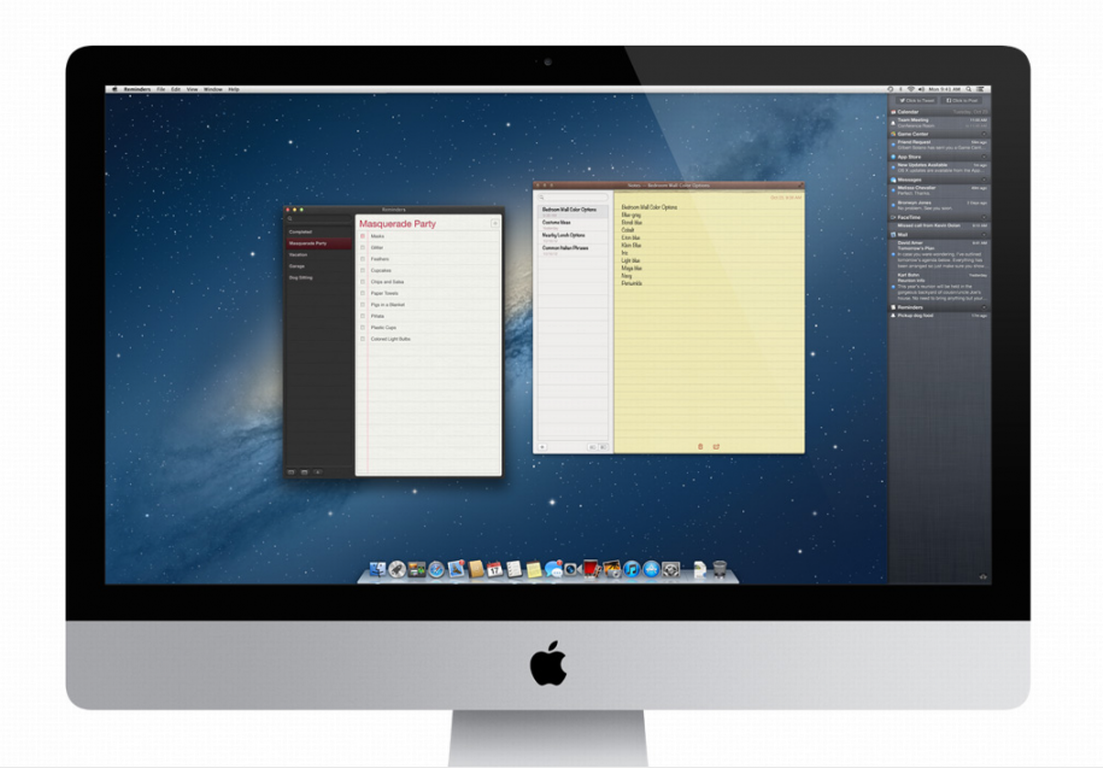Open the Window menu
Viewport: 1103px width, 768px height.
point(213,89)
